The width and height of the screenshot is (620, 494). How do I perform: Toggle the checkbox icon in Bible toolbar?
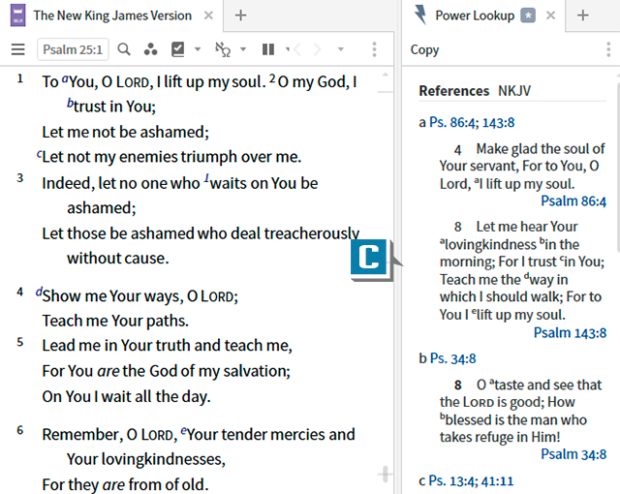[x=178, y=49]
